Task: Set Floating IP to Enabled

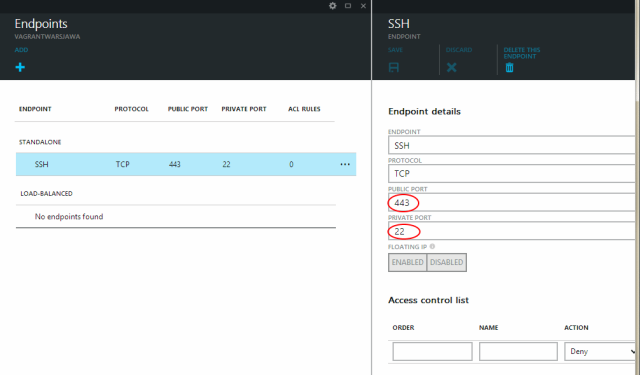Action: click(407, 262)
